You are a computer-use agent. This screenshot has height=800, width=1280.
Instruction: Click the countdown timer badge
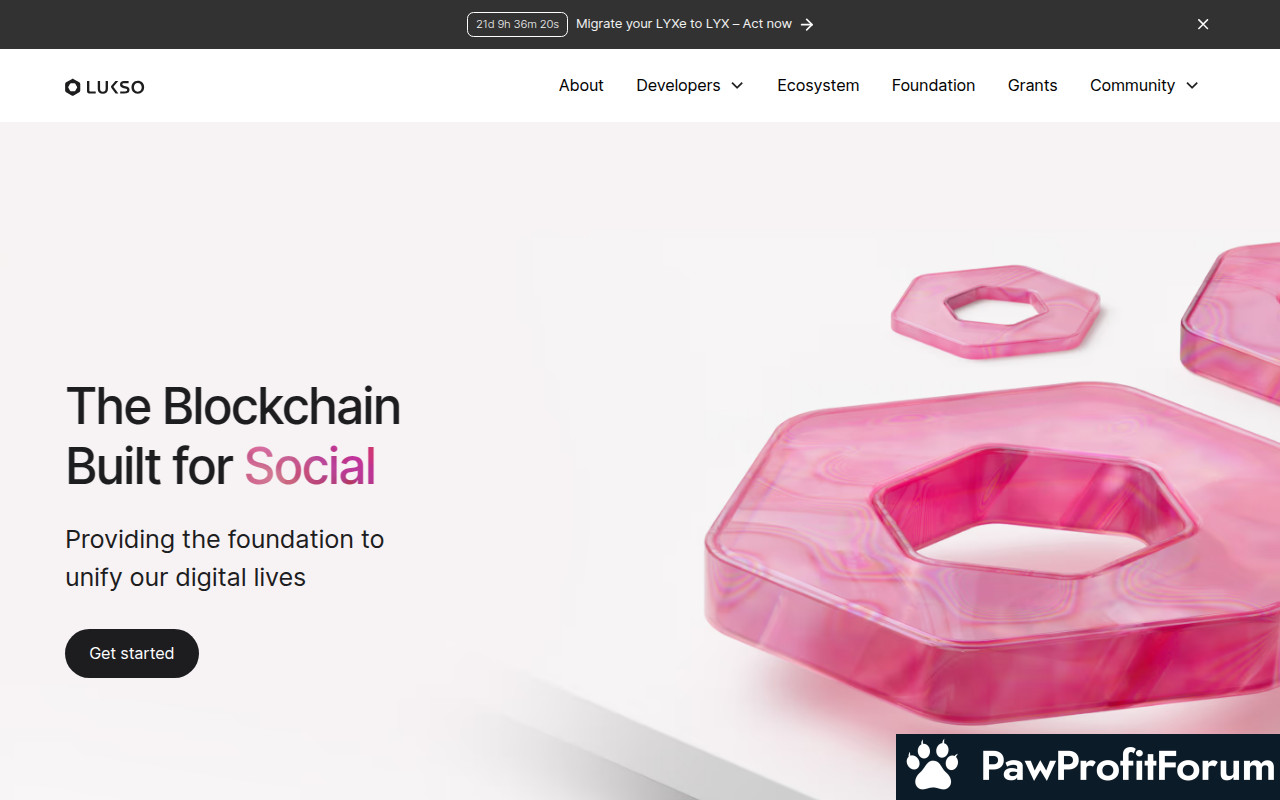[x=517, y=24]
